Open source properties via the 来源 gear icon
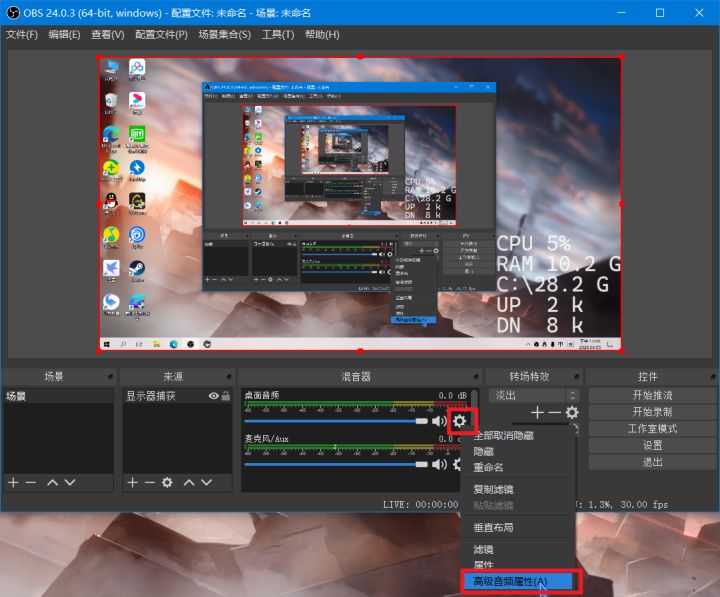This screenshot has height=597, width=720. (x=167, y=482)
